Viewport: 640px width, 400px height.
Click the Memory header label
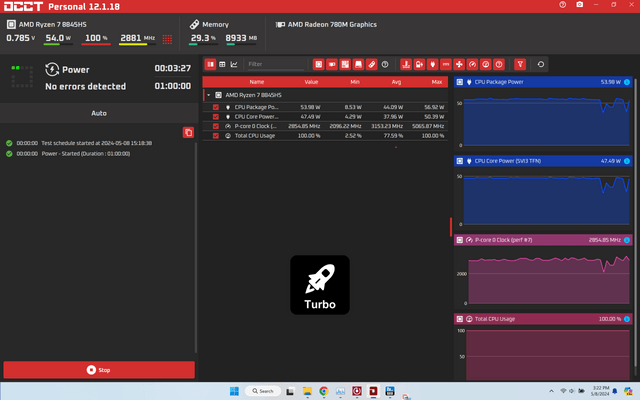pyautogui.click(x=216, y=24)
